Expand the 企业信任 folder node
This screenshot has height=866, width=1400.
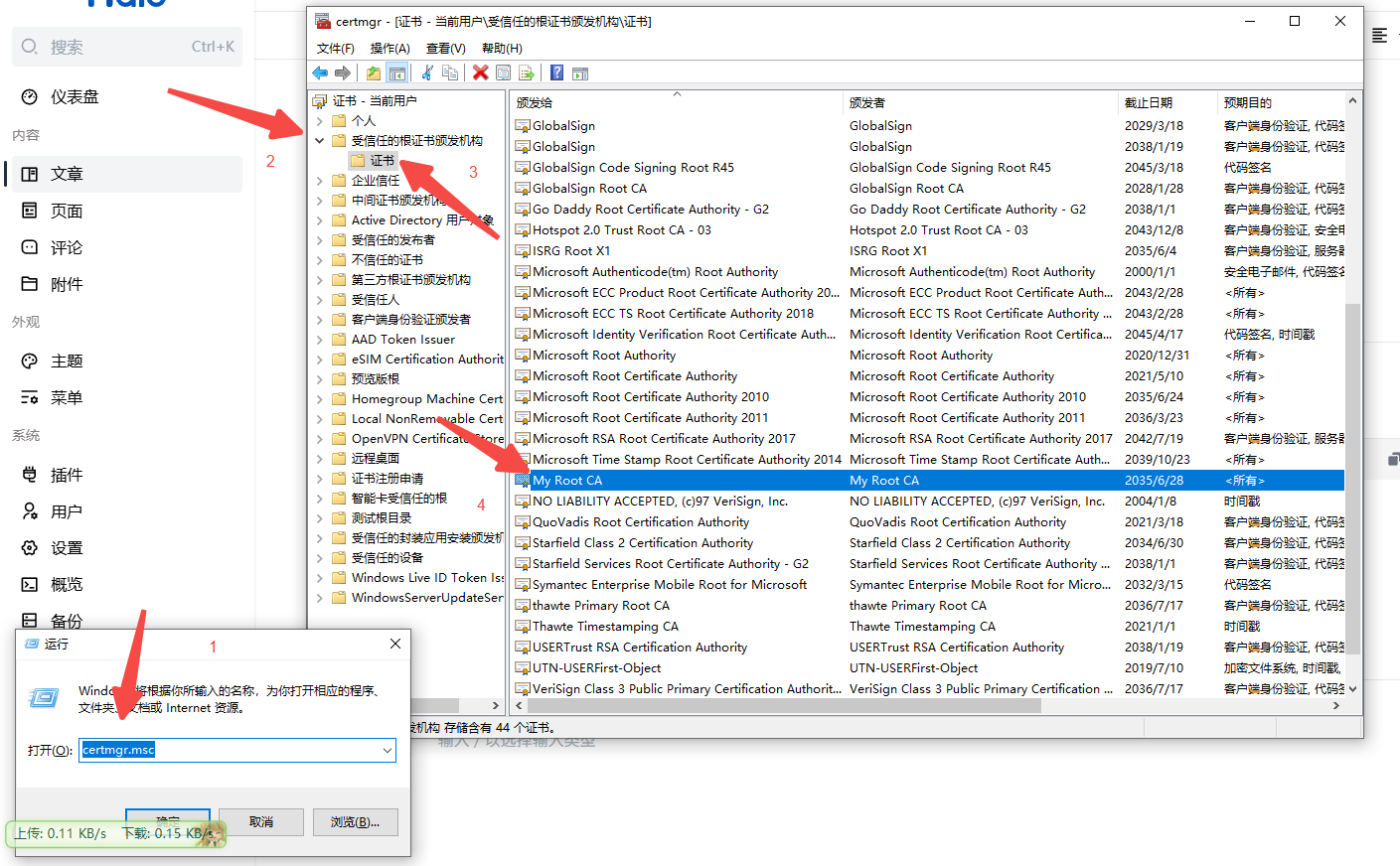pyautogui.click(x=319, y=181)
